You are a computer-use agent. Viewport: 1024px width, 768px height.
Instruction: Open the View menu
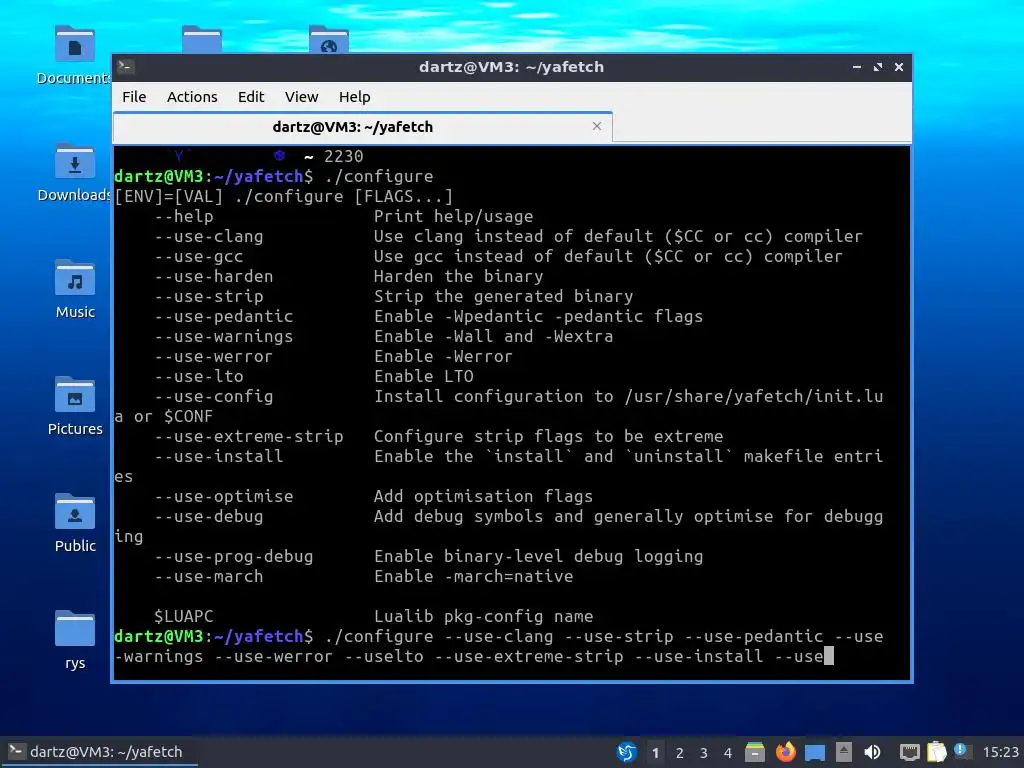[301, 97]
